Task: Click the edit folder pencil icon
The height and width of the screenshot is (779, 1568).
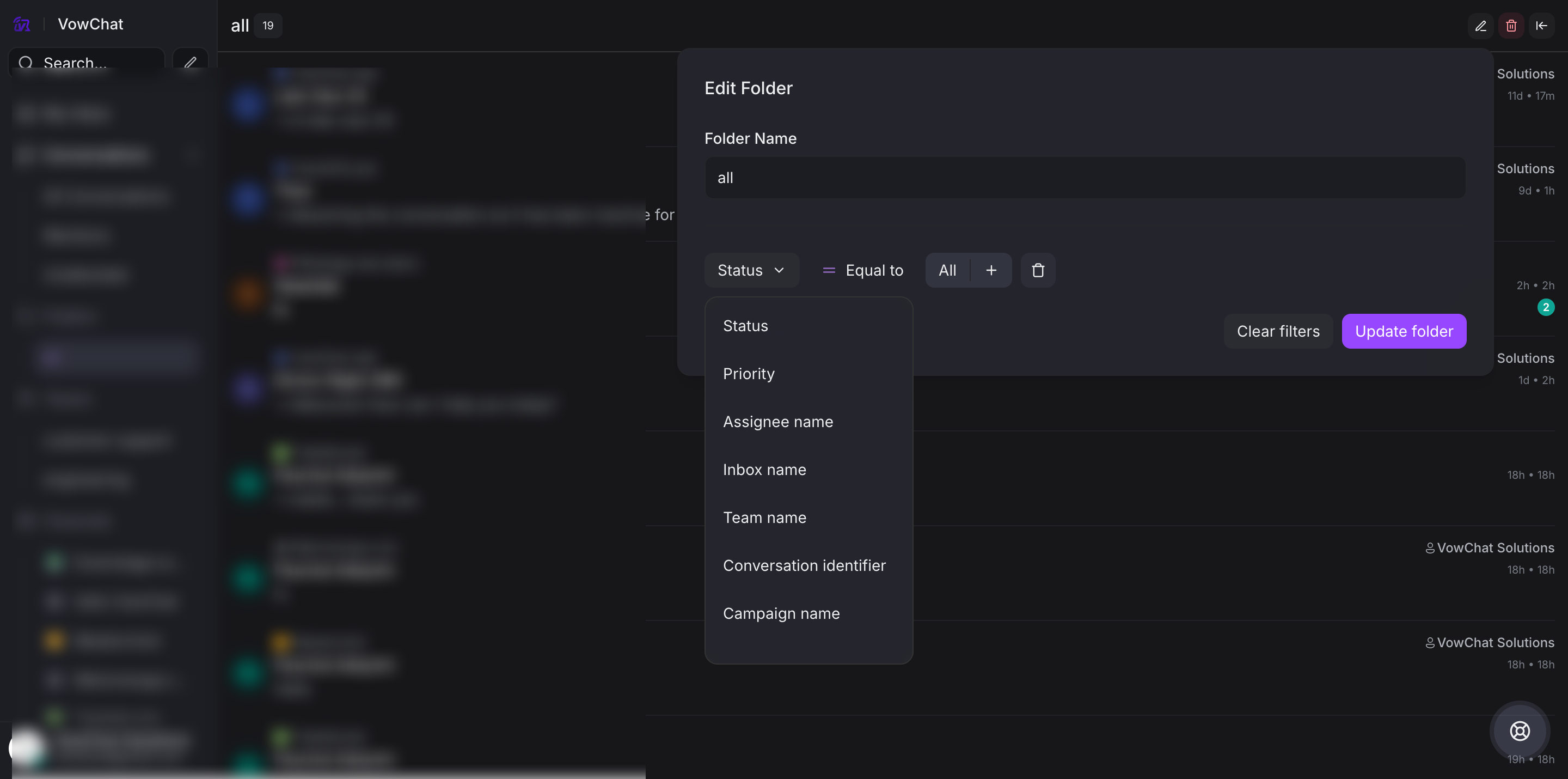Action: point(1480,26)
